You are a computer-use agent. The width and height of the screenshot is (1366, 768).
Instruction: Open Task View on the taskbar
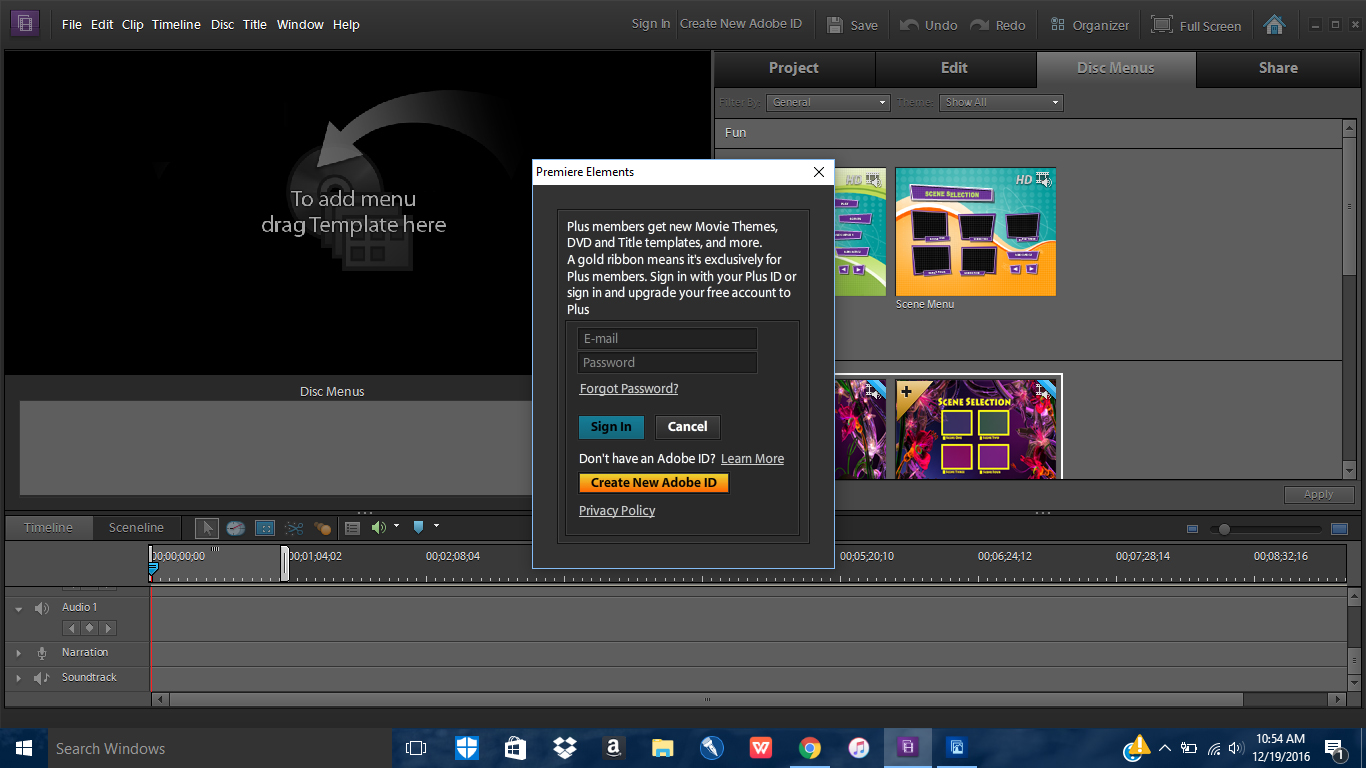click(x=416, y=748)
